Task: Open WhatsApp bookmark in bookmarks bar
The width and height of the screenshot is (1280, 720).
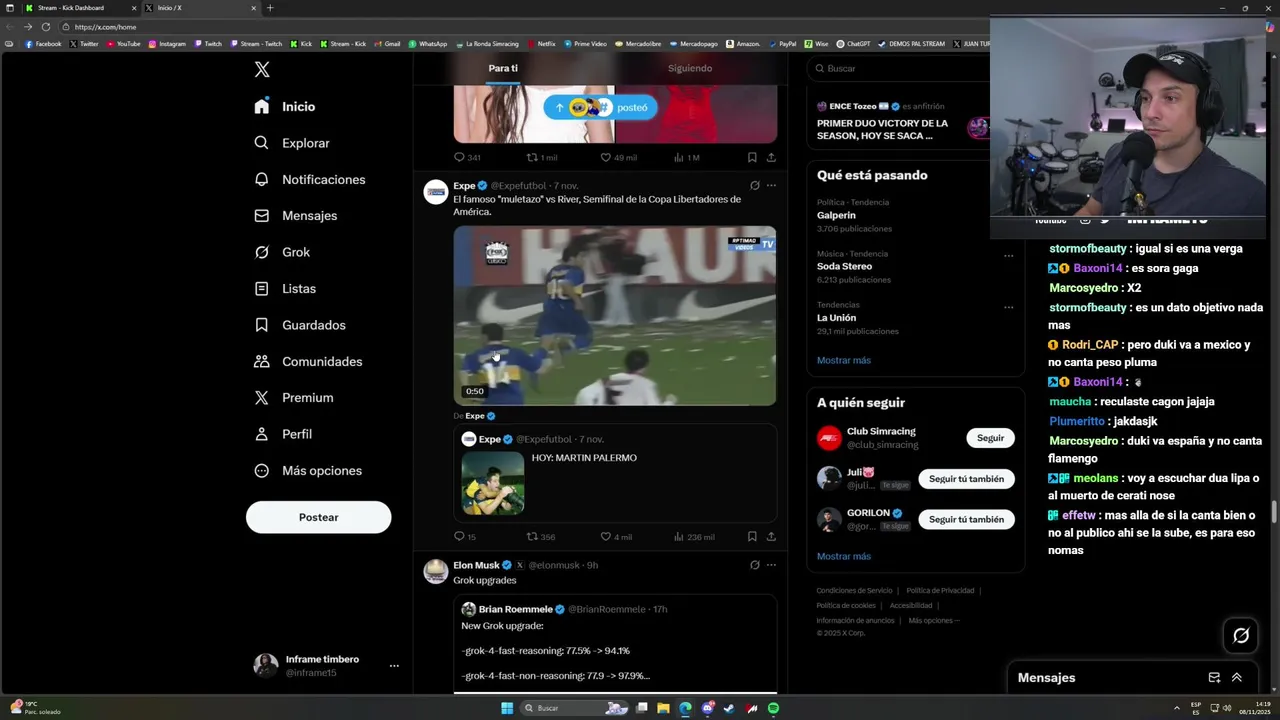Action: pyautogui.click(x=427, y=44)
